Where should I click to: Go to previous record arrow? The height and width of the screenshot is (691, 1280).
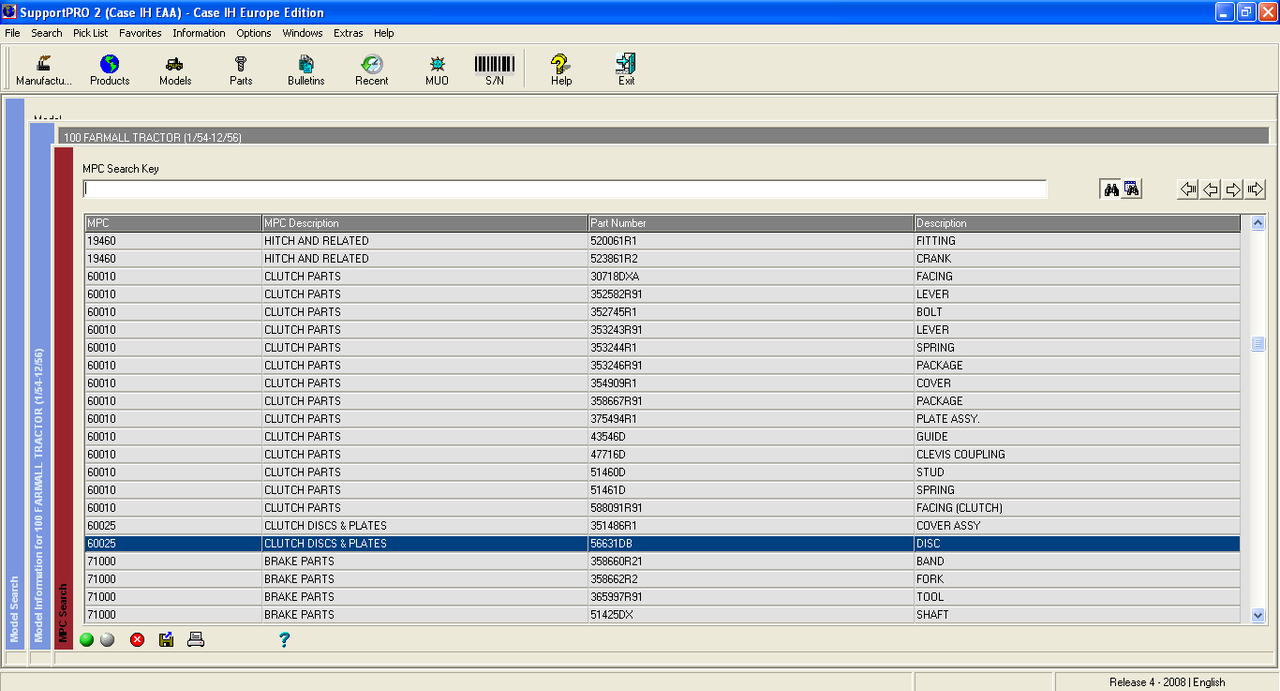[1211, 189]
